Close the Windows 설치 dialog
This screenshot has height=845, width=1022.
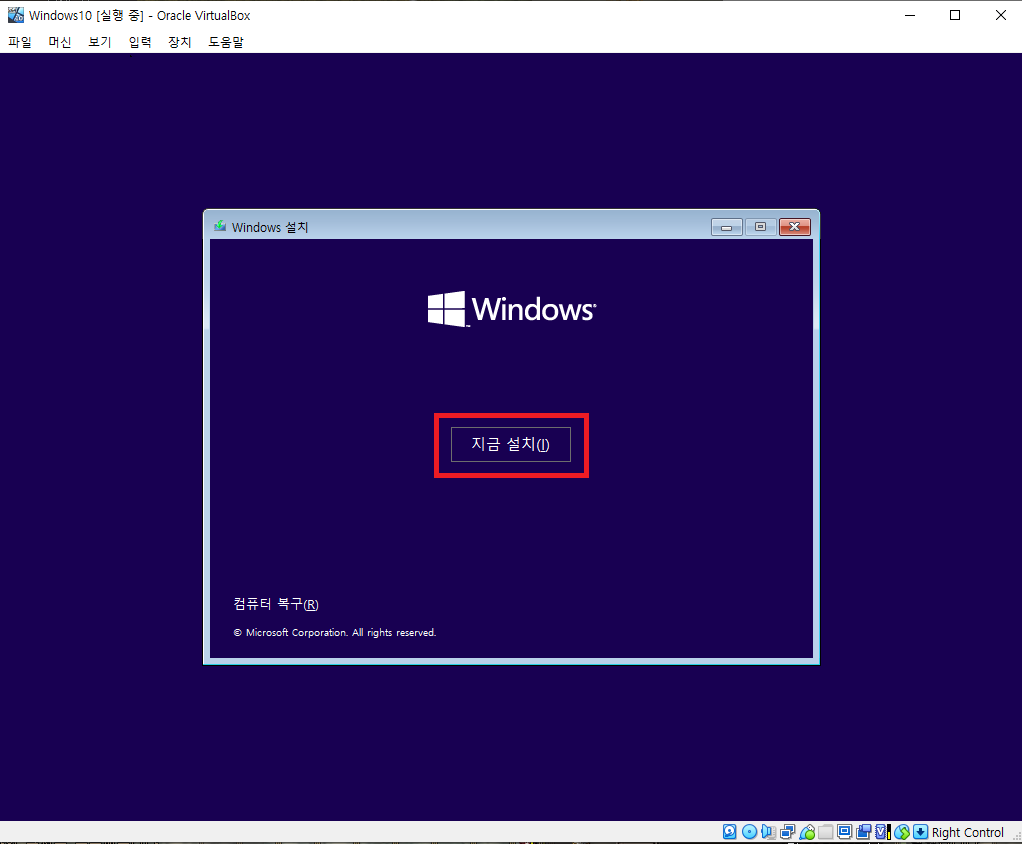[x=795, y=227]
